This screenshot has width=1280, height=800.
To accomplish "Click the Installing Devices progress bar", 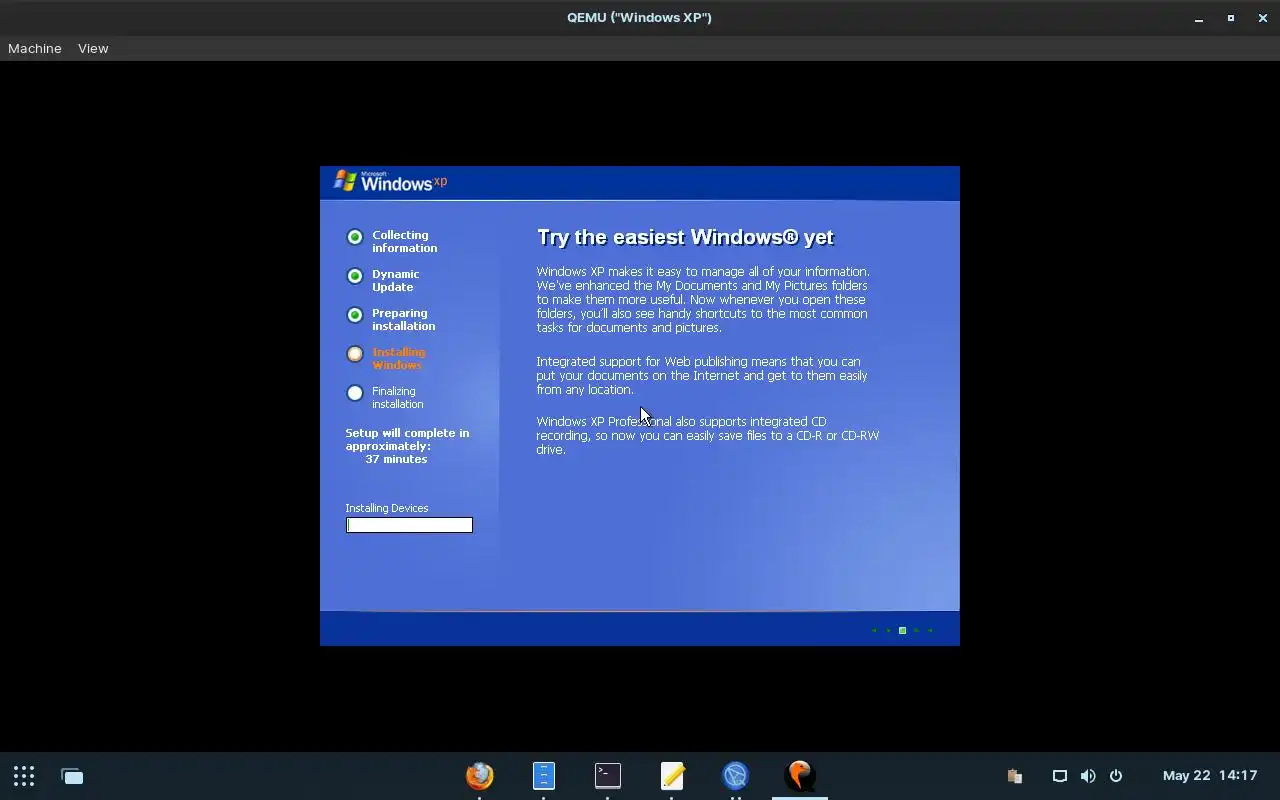I will tap(409, 525).
